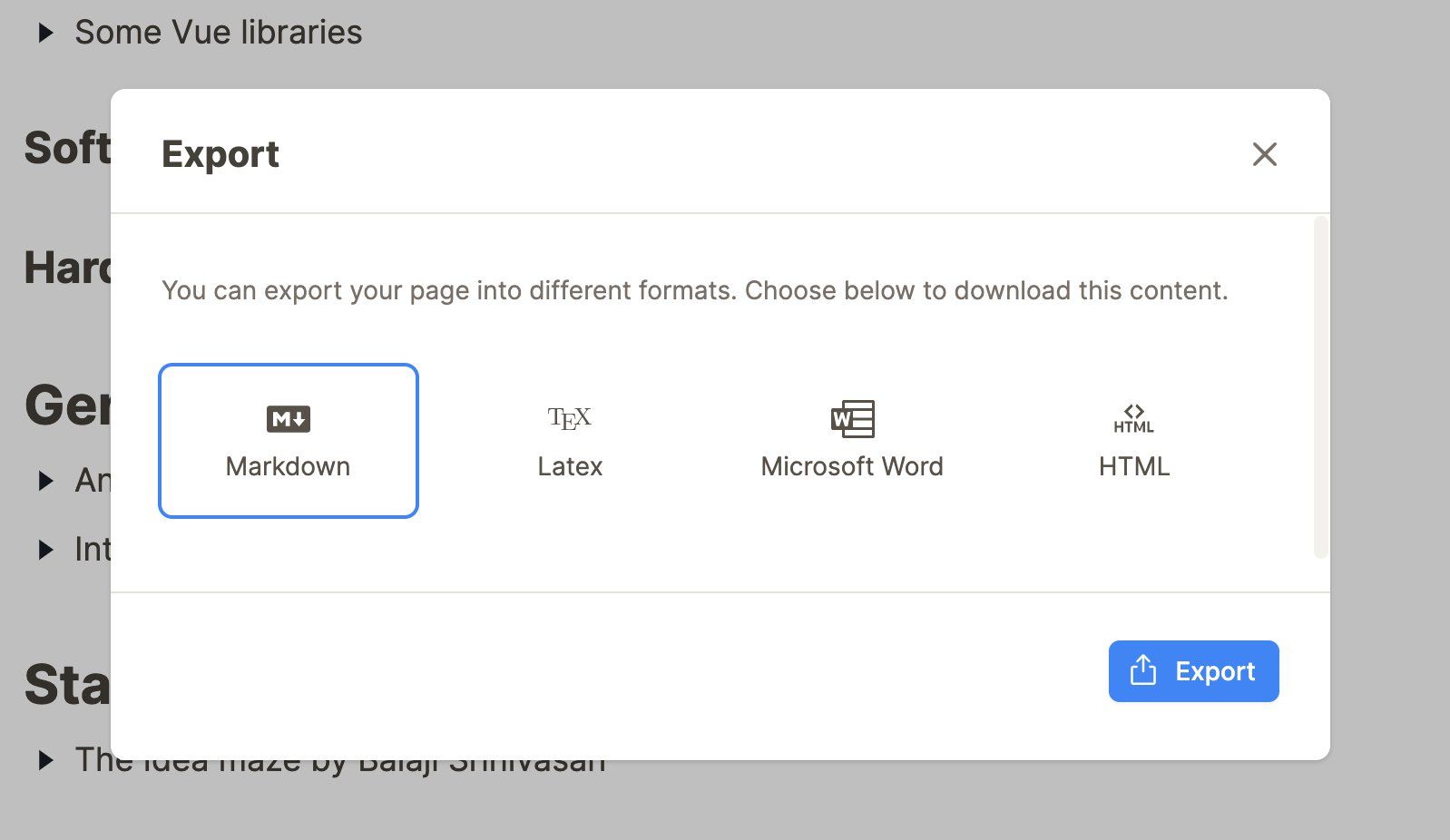Close the Export dialog with the X
Viewport: 1450px width, 840px height.
(x=1264, y=154)
